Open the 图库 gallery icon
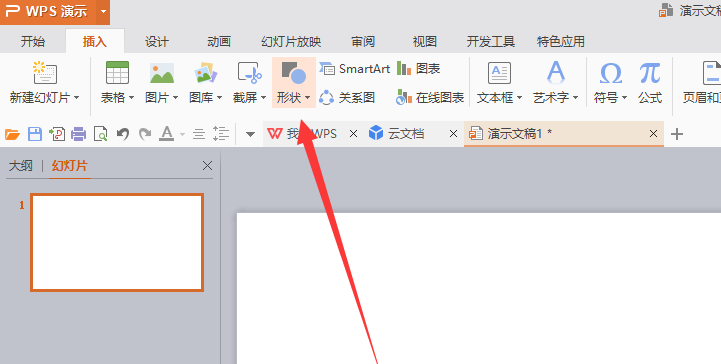Viewport: 721px width, 364px height. [x=206, y=73]
